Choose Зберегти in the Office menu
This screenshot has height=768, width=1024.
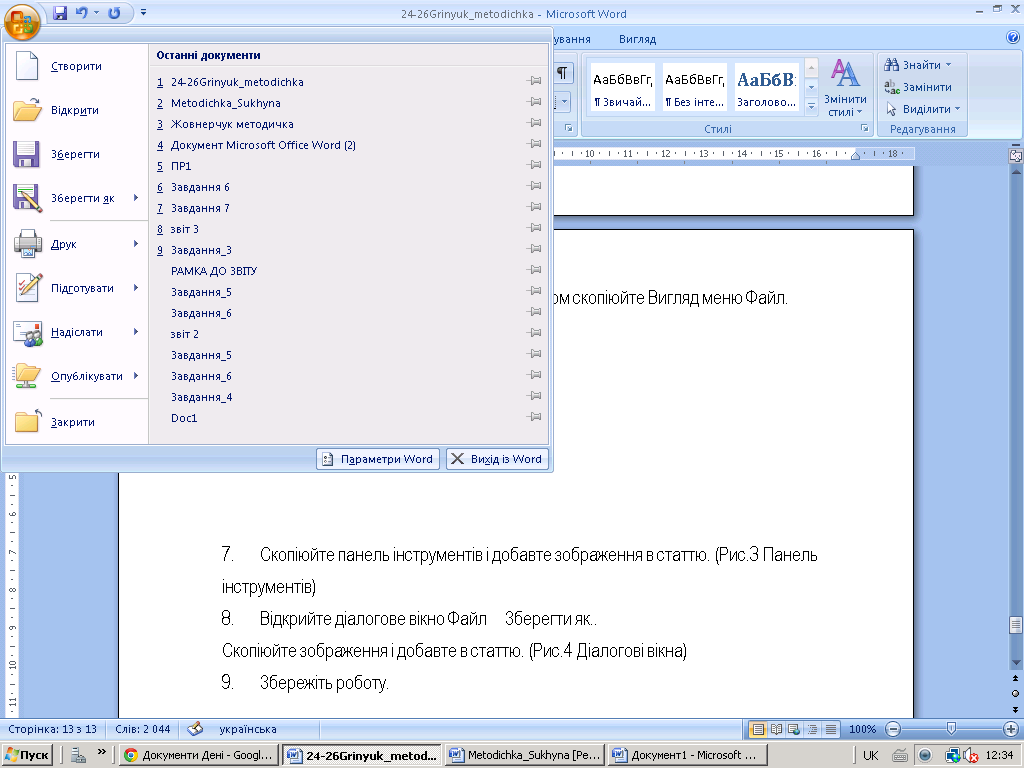tap(76, 154)
